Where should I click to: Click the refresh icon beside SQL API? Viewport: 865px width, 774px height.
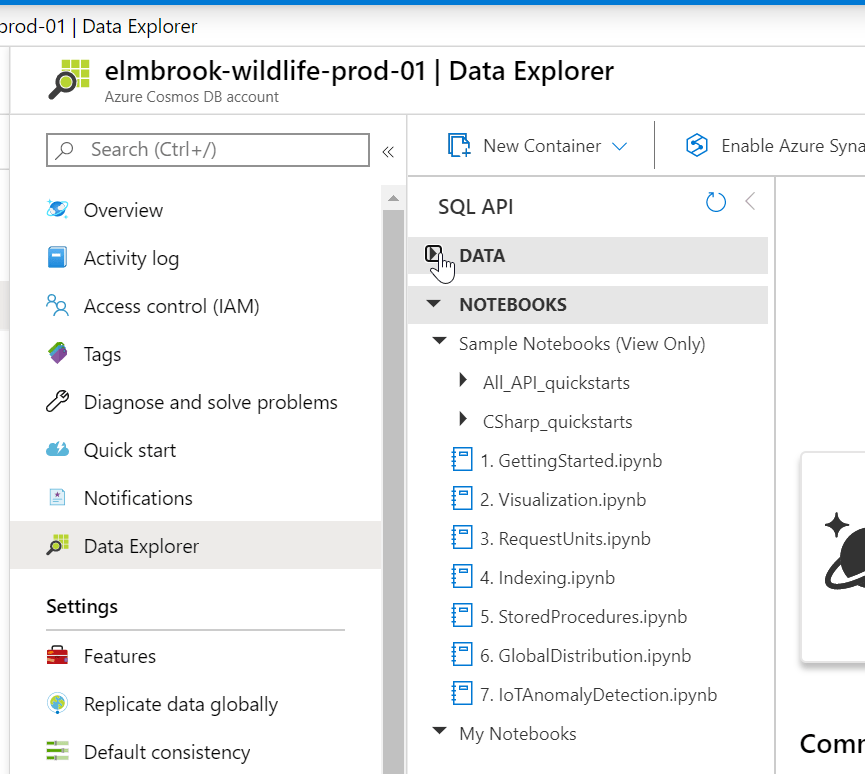[716, 203]
